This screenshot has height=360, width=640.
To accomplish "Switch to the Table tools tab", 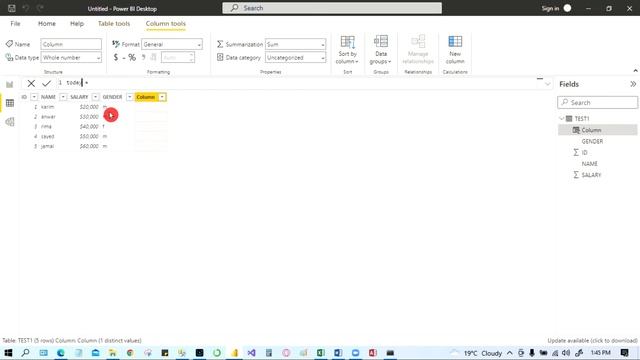I will click(114, 24).
